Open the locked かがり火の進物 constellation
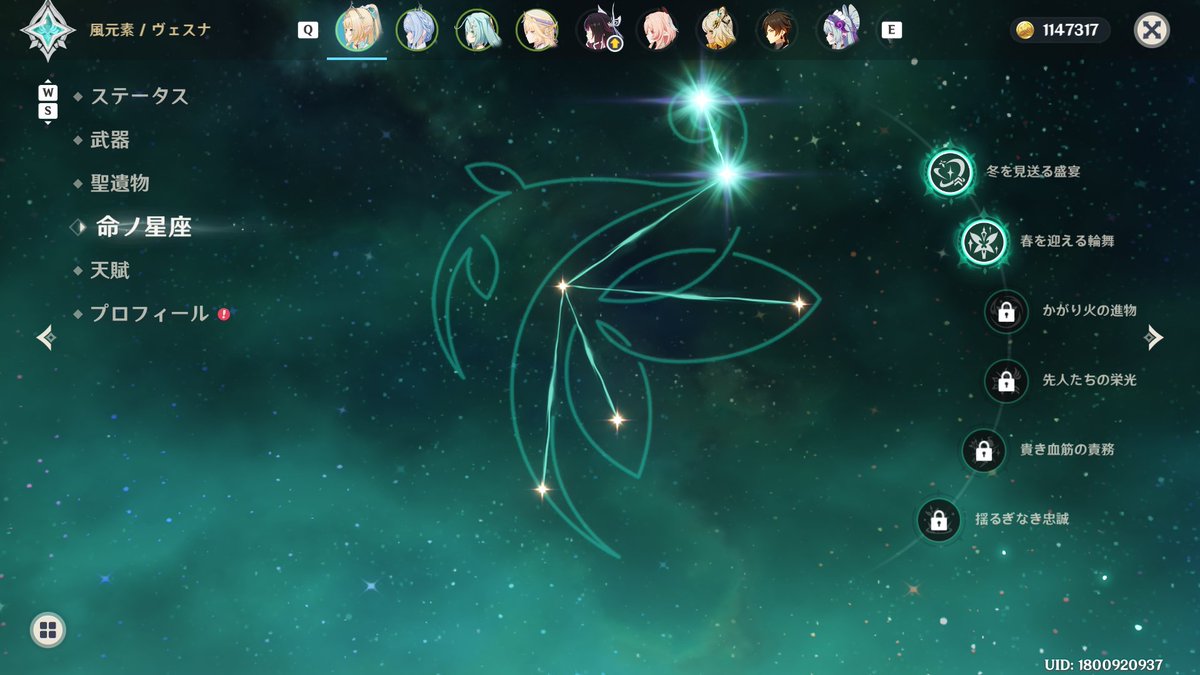Viewport: 1200px width, 675px height. click(x=1006, y=312)
